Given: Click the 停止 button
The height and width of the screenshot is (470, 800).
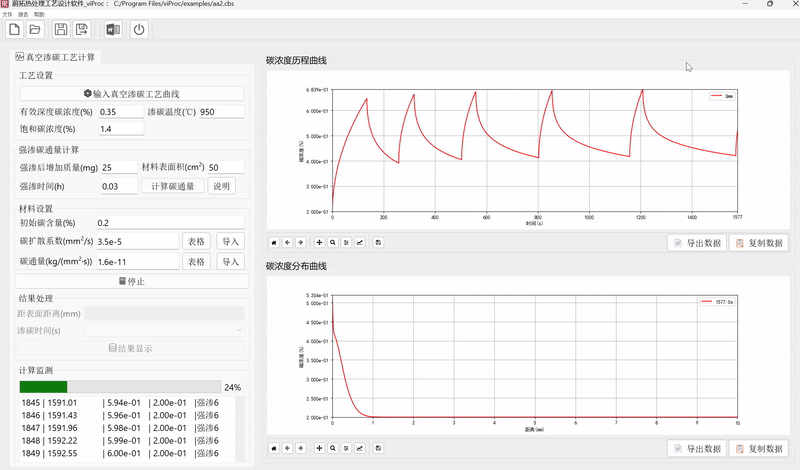Looking at the screenshot, I should point(132,281).
